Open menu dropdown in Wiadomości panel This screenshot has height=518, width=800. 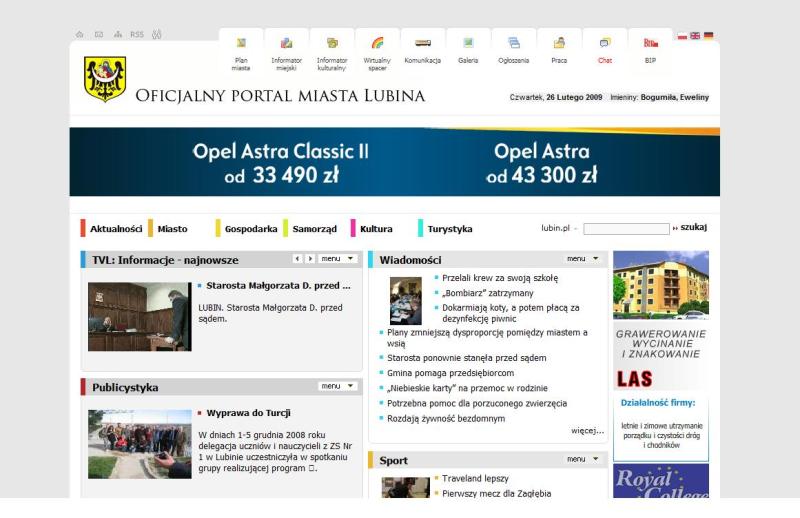[x=583, y=259]
